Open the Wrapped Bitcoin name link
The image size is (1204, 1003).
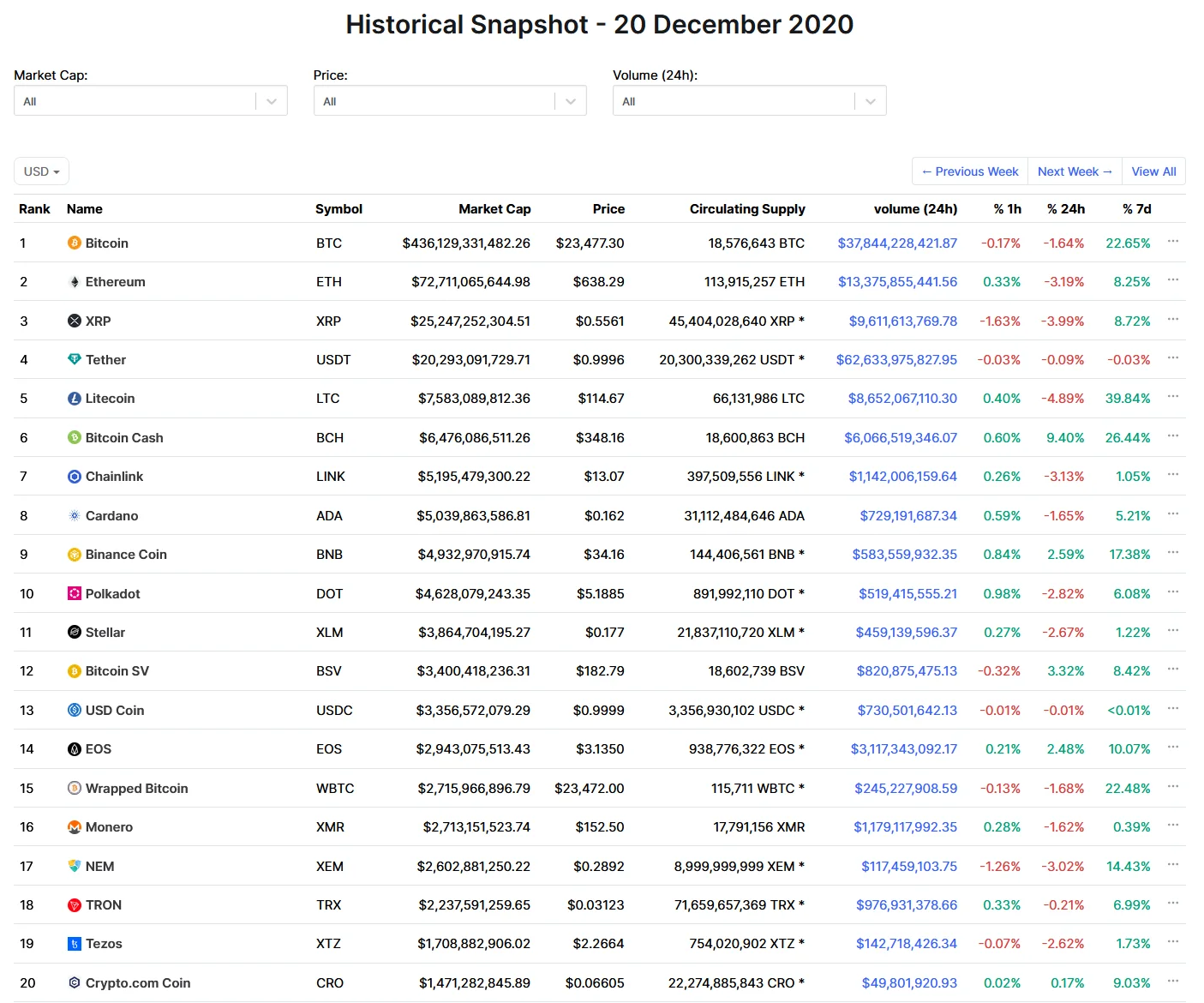coord(137,789)
